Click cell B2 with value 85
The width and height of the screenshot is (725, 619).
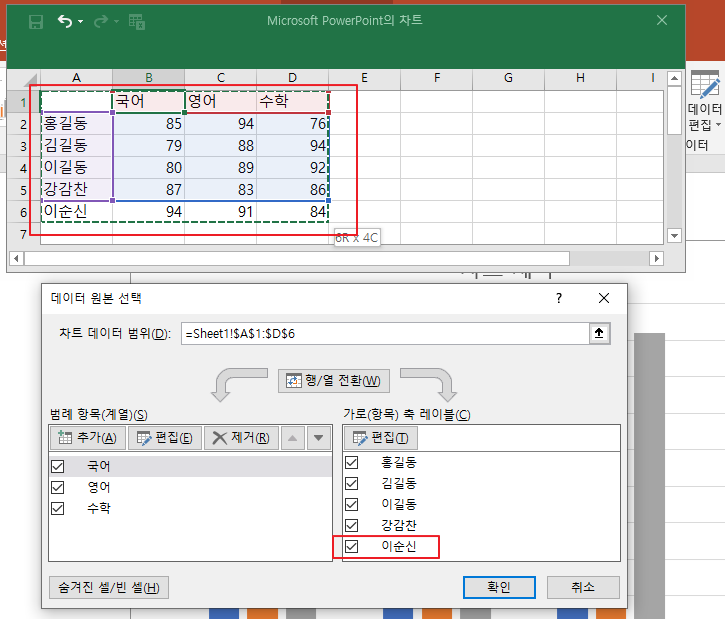click(148, 123)
